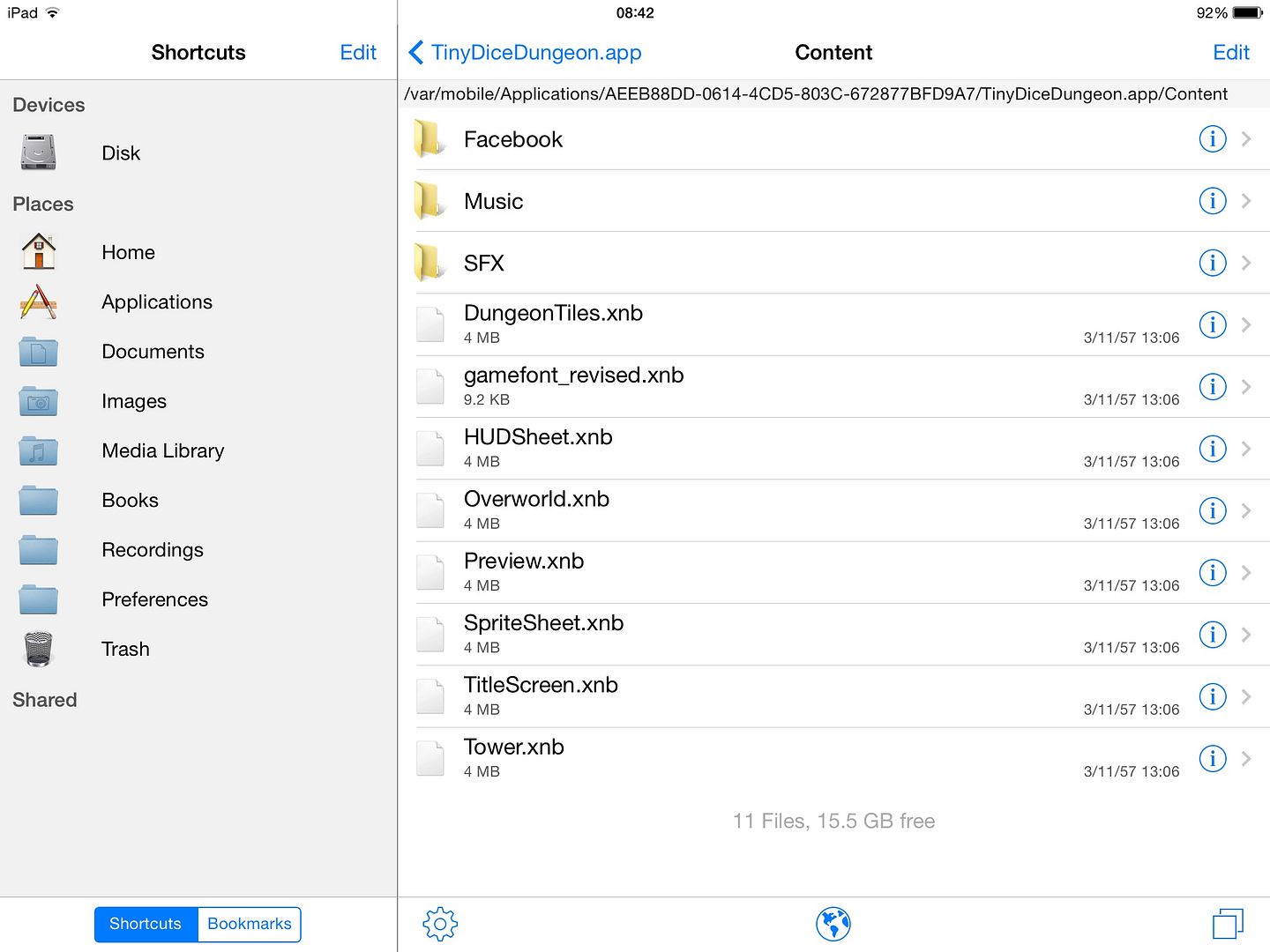Tap Edit in the Shortcuts header
Screen dimensions: 1270x952
coord(358,53)
